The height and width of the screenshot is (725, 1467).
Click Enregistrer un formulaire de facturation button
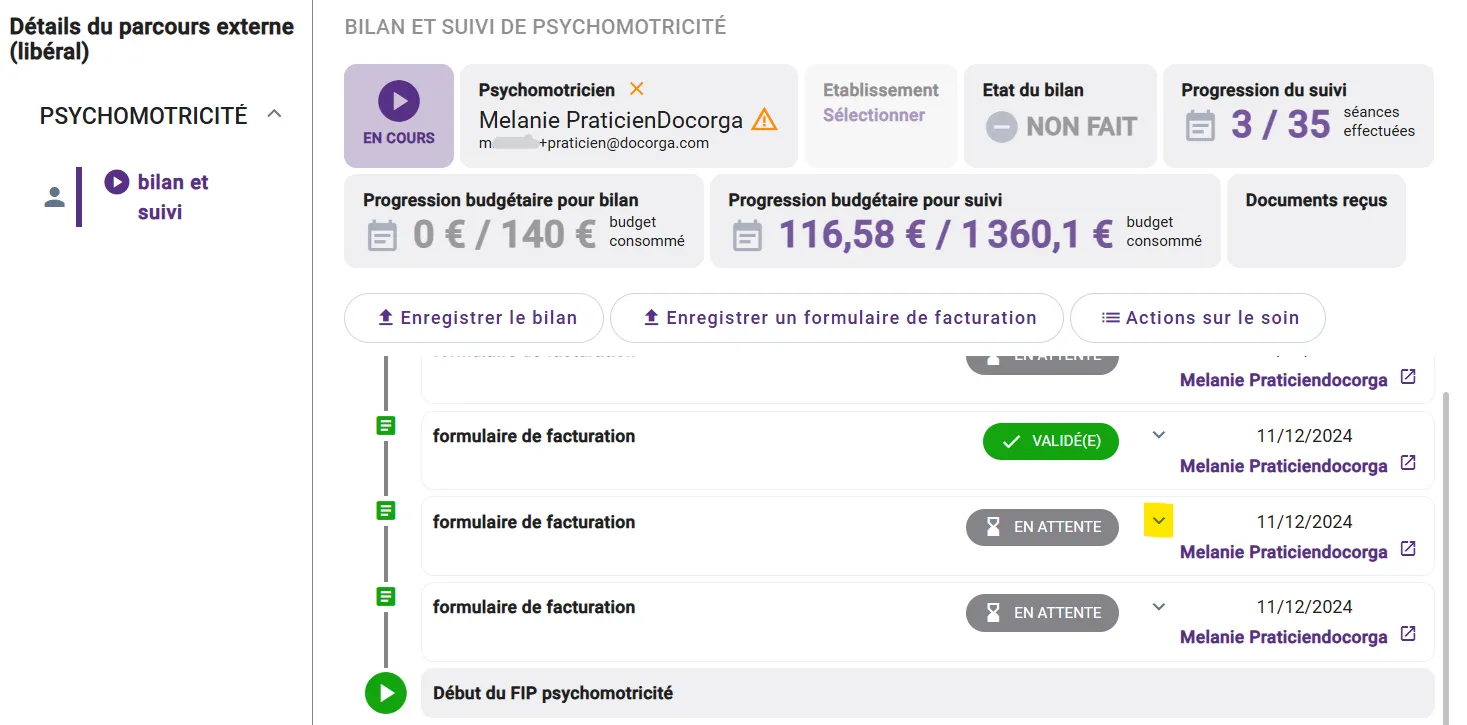tap(836, 318)
